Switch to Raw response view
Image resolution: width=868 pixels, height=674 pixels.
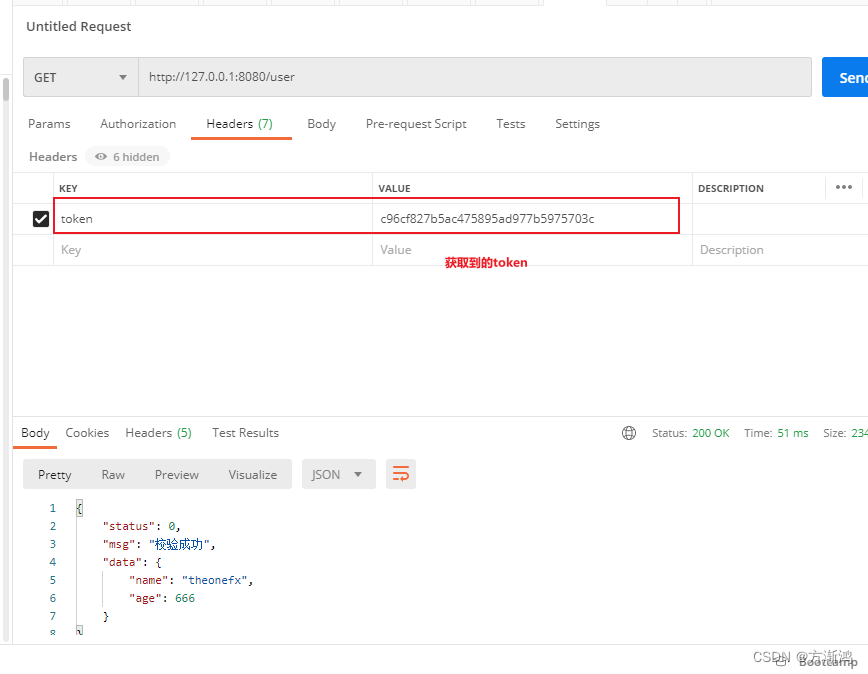click(113, 475)
